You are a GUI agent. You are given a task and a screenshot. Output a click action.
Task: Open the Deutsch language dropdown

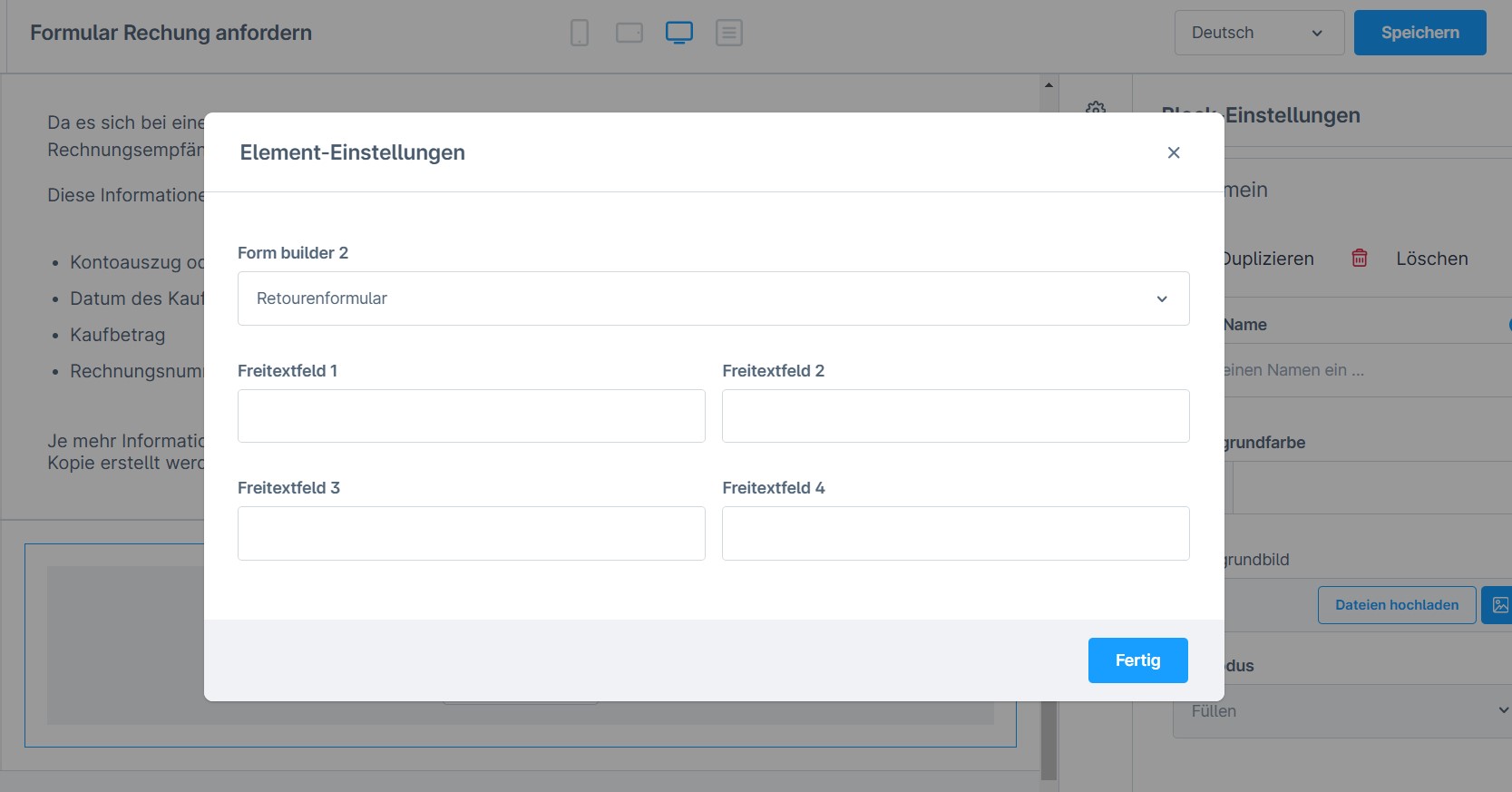coord(1258,33)
